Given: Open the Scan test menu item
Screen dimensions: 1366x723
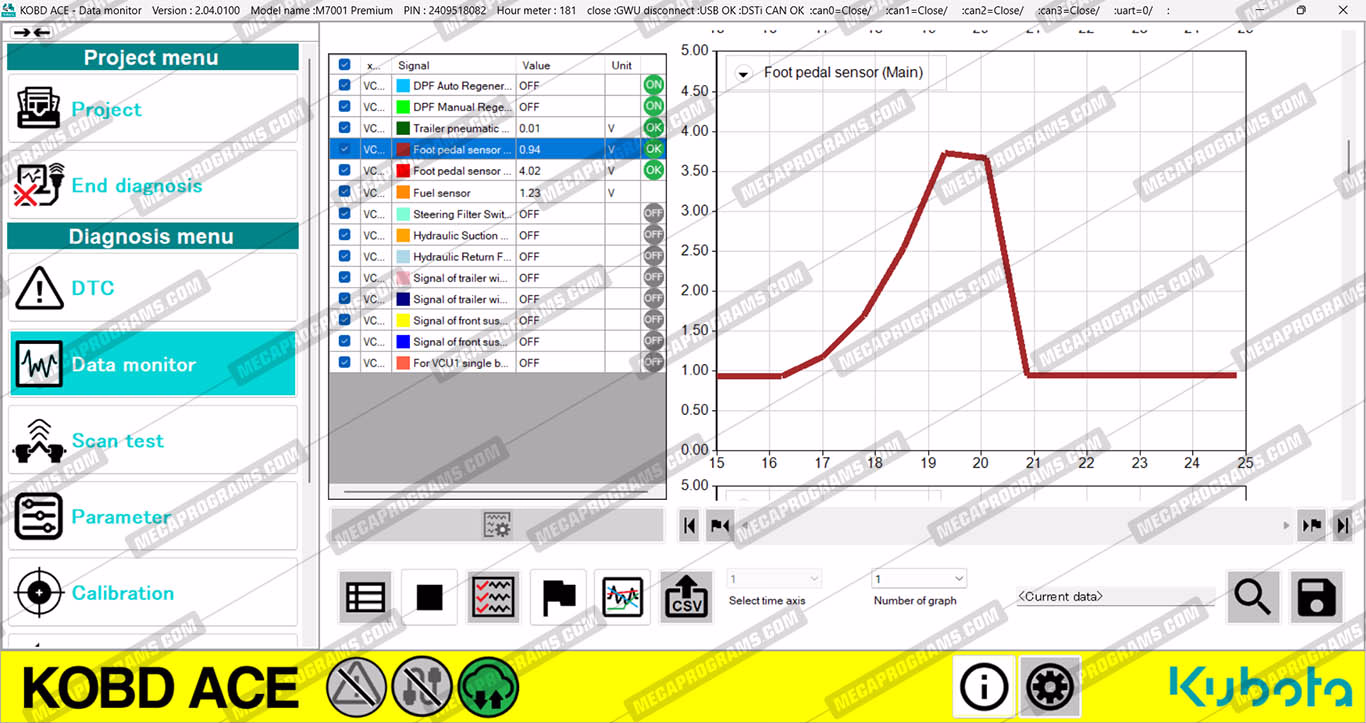Looking at the screenshot, I should [x=153, y=441].
